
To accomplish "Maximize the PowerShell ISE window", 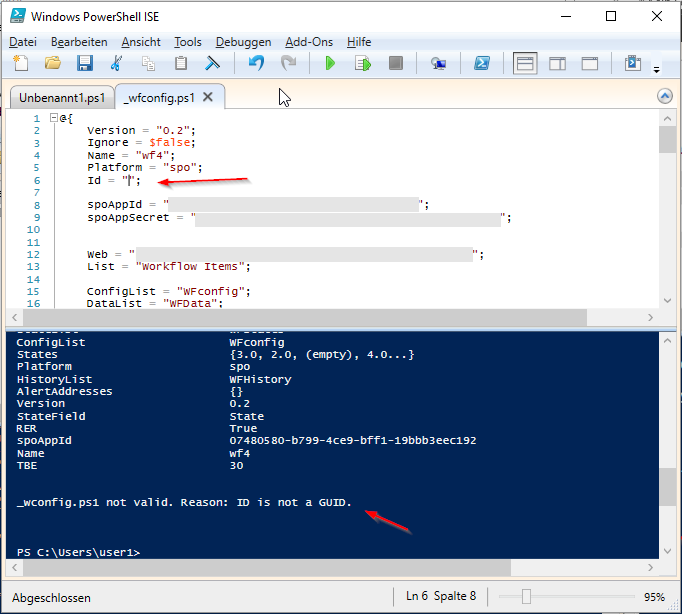I will pos(611,16).
